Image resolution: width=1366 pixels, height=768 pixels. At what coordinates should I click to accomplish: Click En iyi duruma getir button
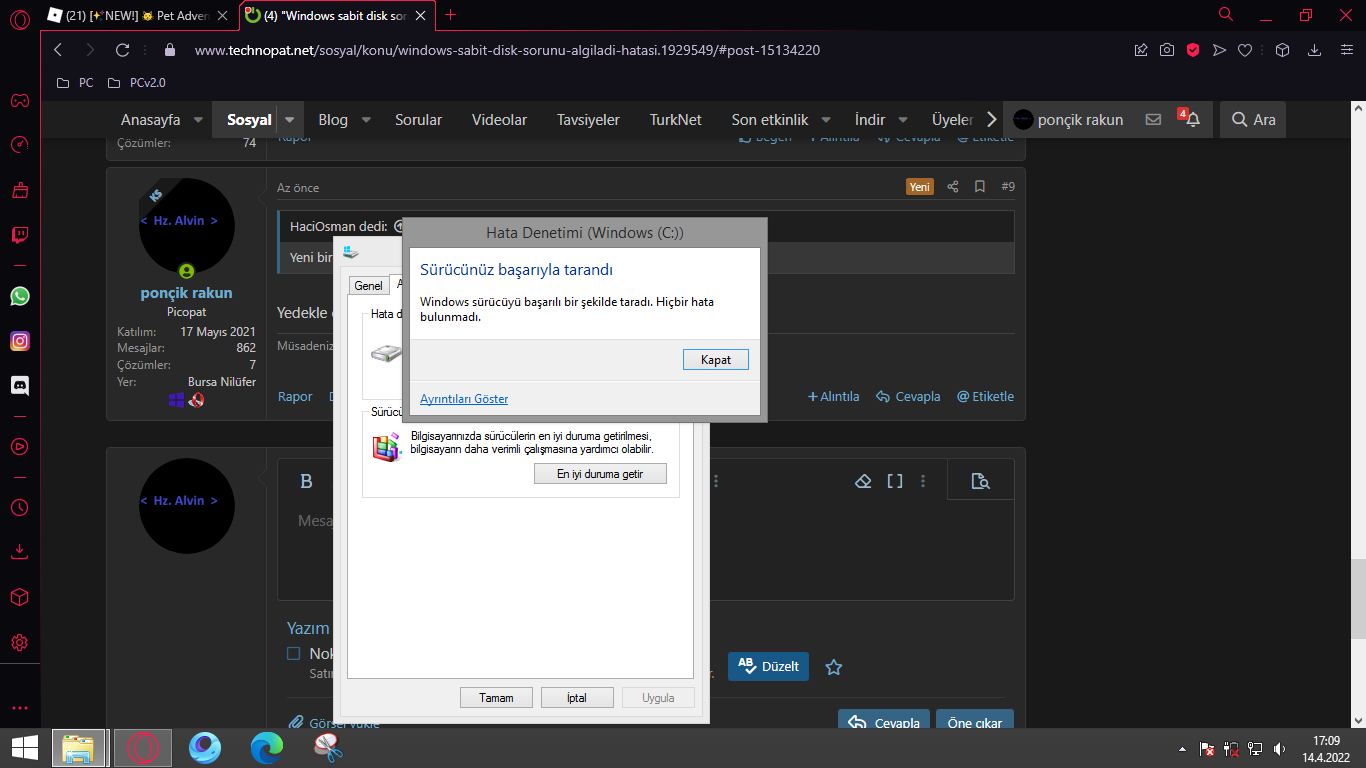click(600, 474)
